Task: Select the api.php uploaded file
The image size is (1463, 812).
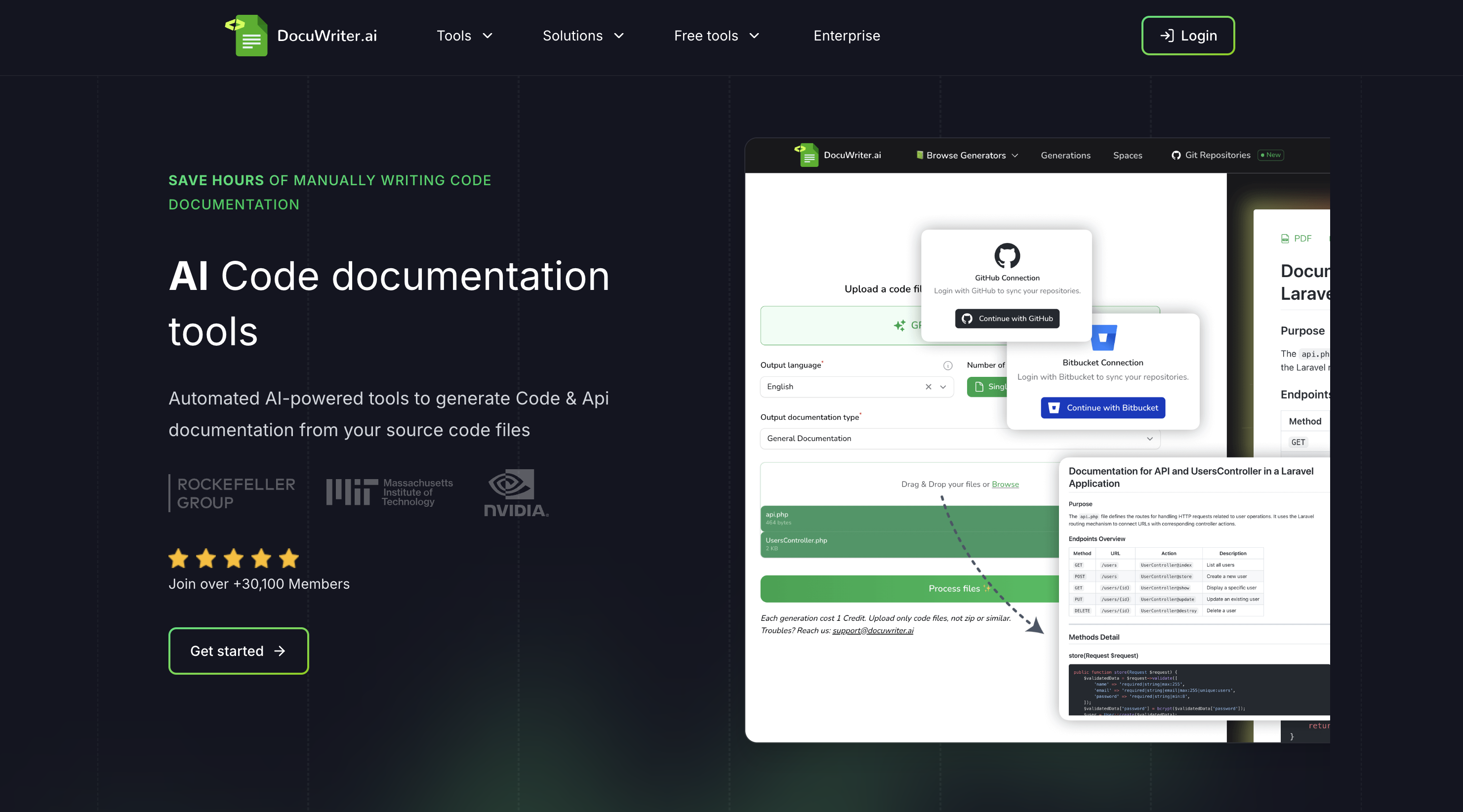Action: (x=909, y=518)
